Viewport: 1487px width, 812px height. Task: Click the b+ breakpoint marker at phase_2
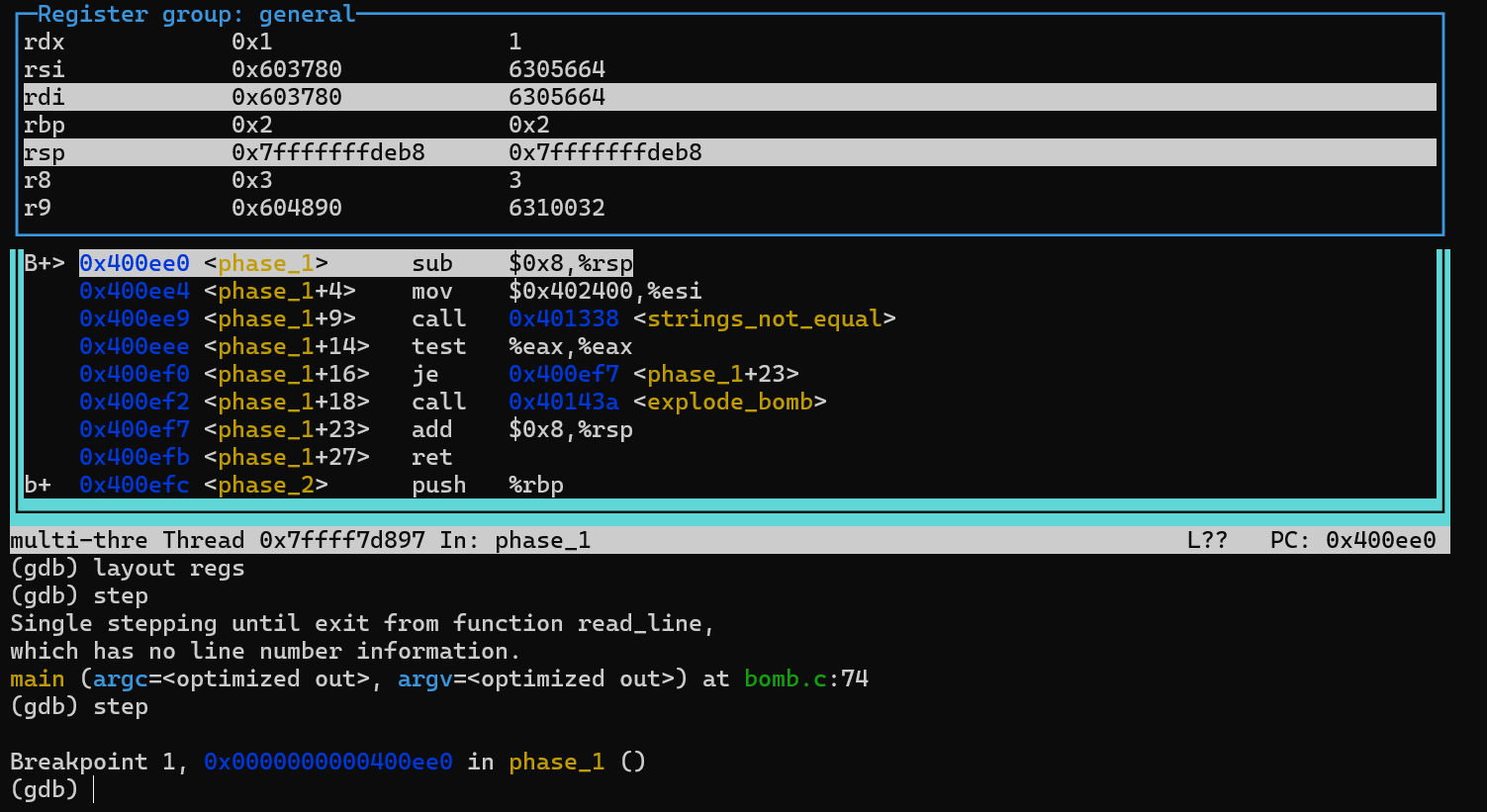38,485
